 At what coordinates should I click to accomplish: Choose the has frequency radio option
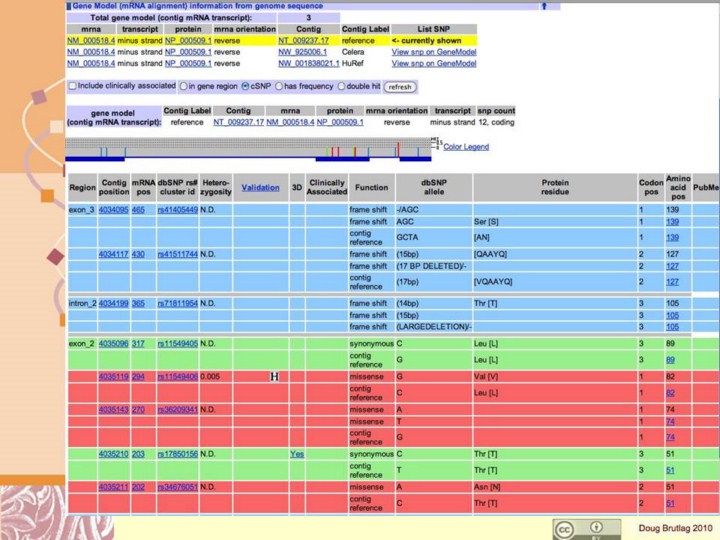[279, 86]
